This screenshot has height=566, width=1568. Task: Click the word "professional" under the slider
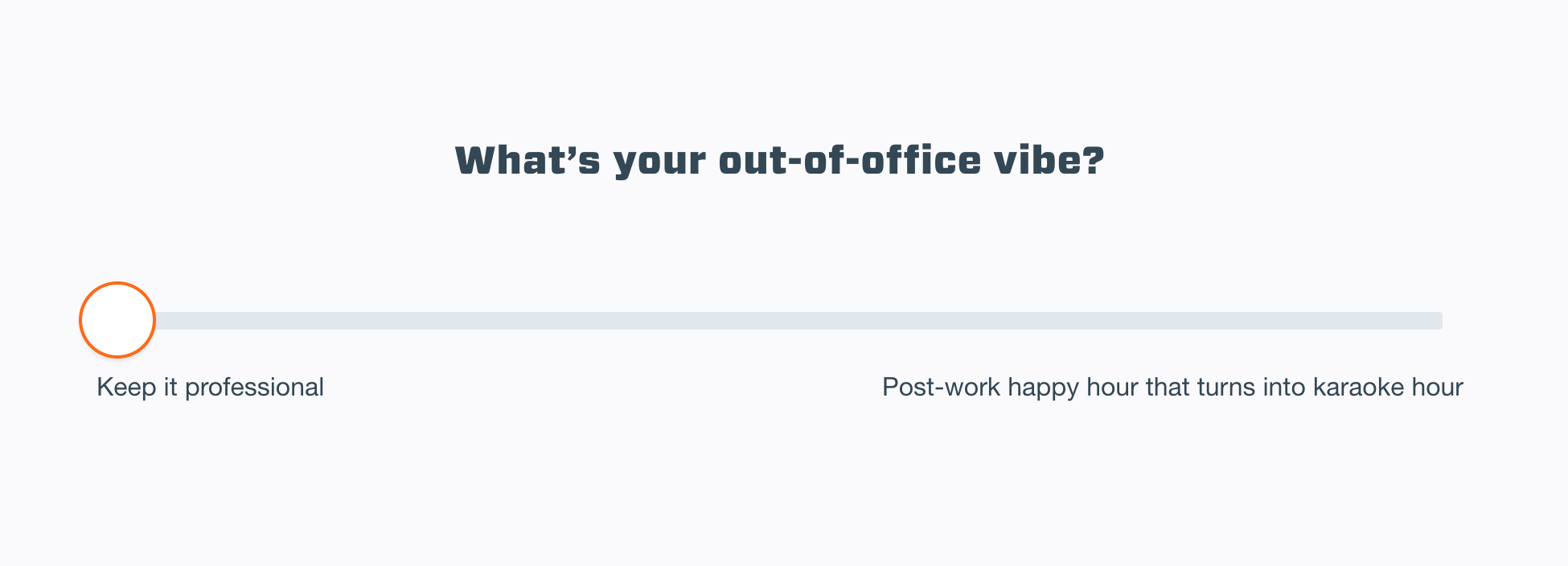(x=254, y=388)
